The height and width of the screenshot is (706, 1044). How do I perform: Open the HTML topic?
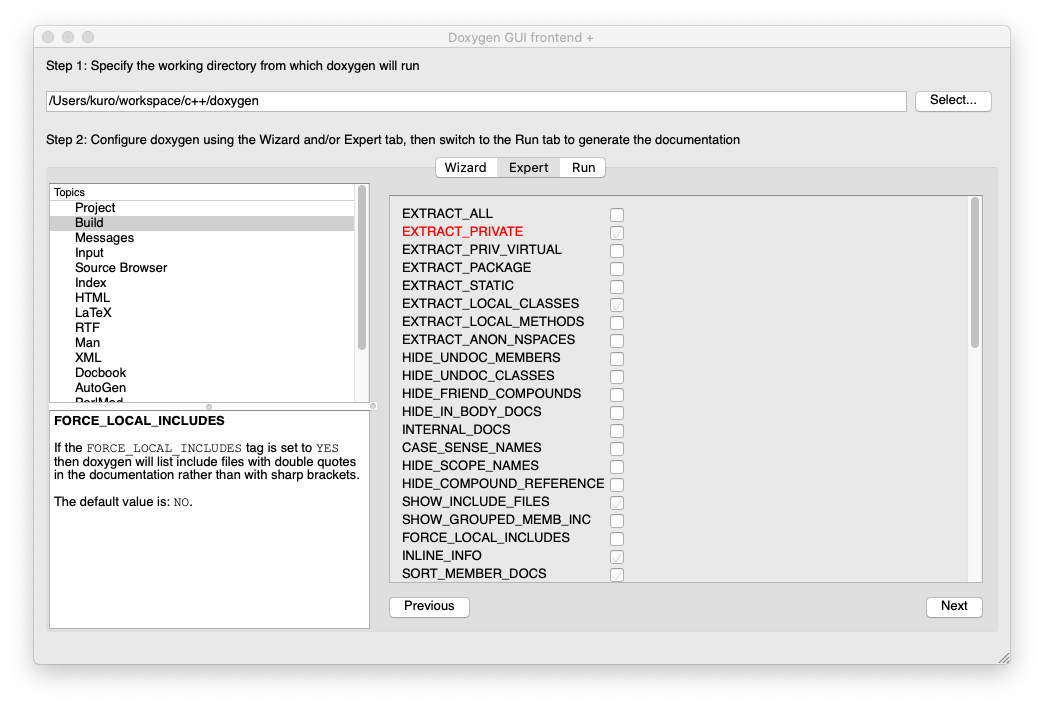click(202, 298)
